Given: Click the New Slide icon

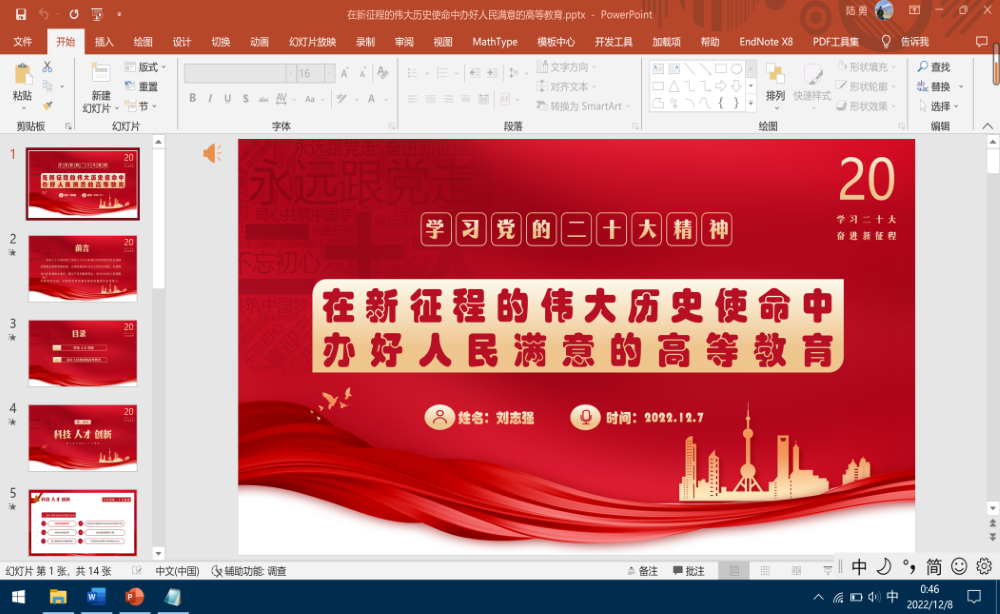Looking at the screenshot, I should tap(100, 74).
